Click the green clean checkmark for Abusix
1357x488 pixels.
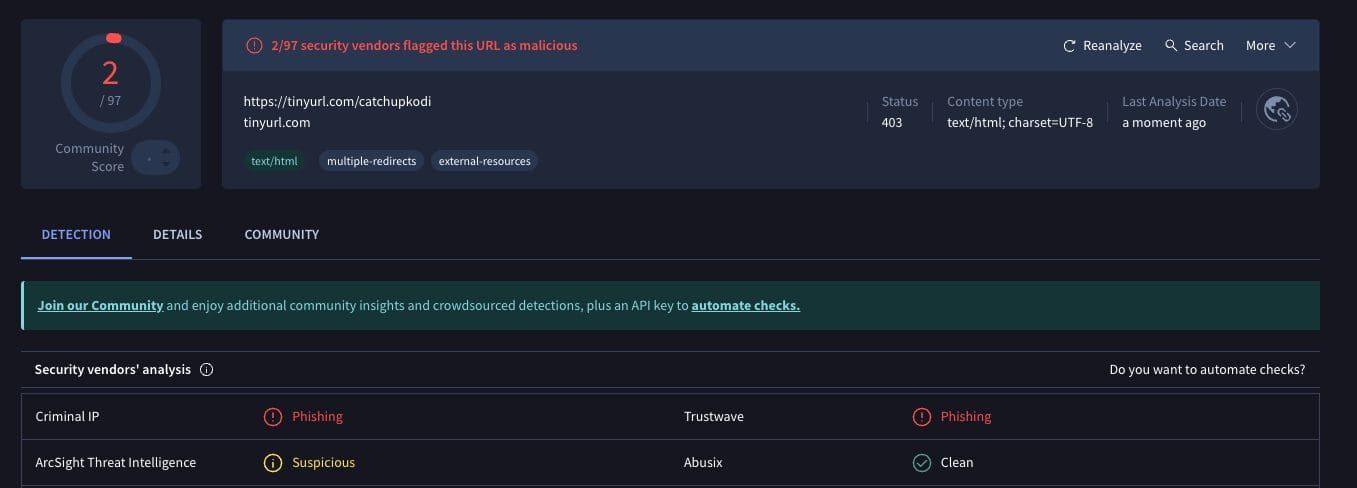click(x=921, y=463)
